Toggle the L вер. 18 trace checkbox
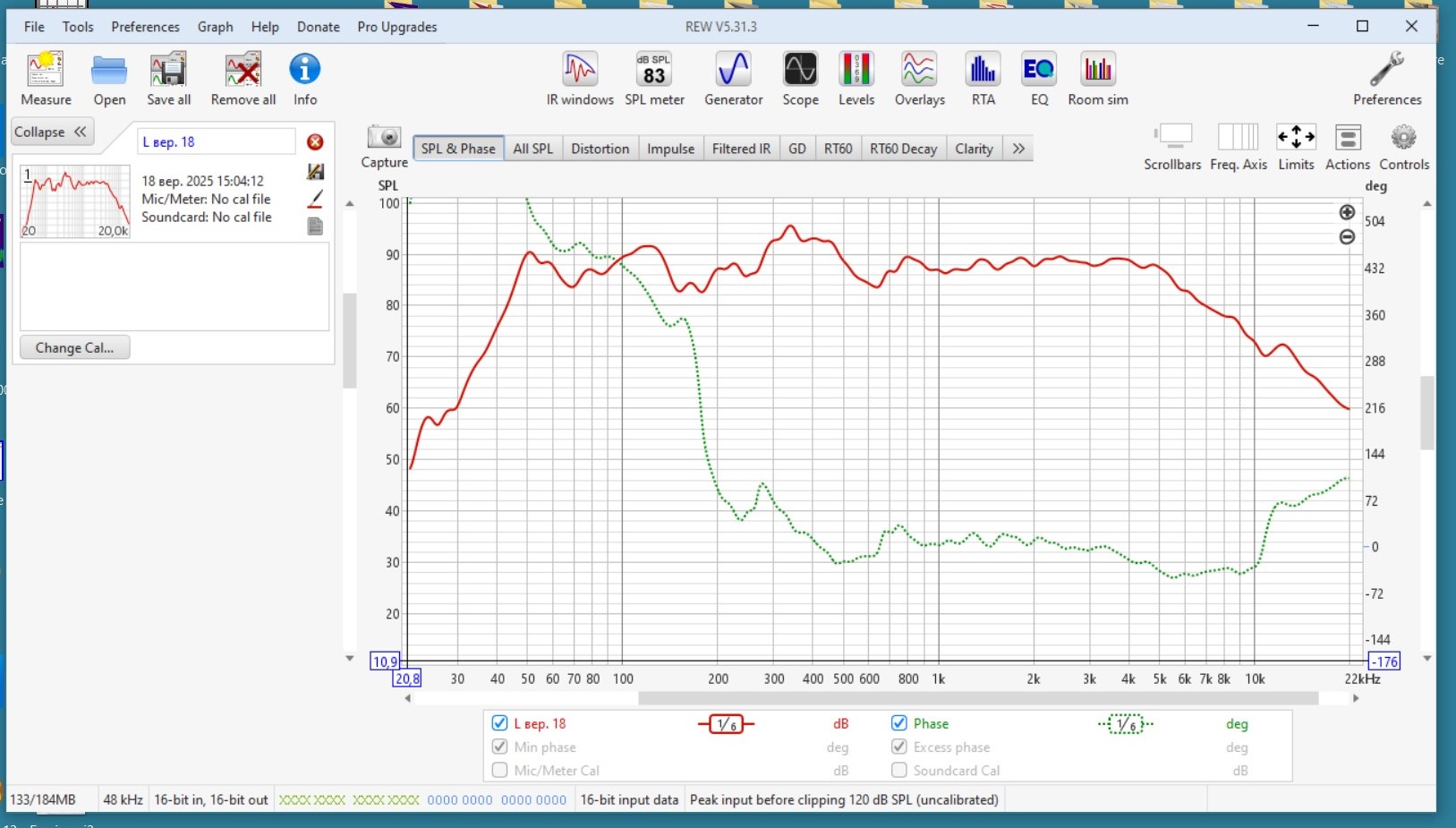 point(499,723)
